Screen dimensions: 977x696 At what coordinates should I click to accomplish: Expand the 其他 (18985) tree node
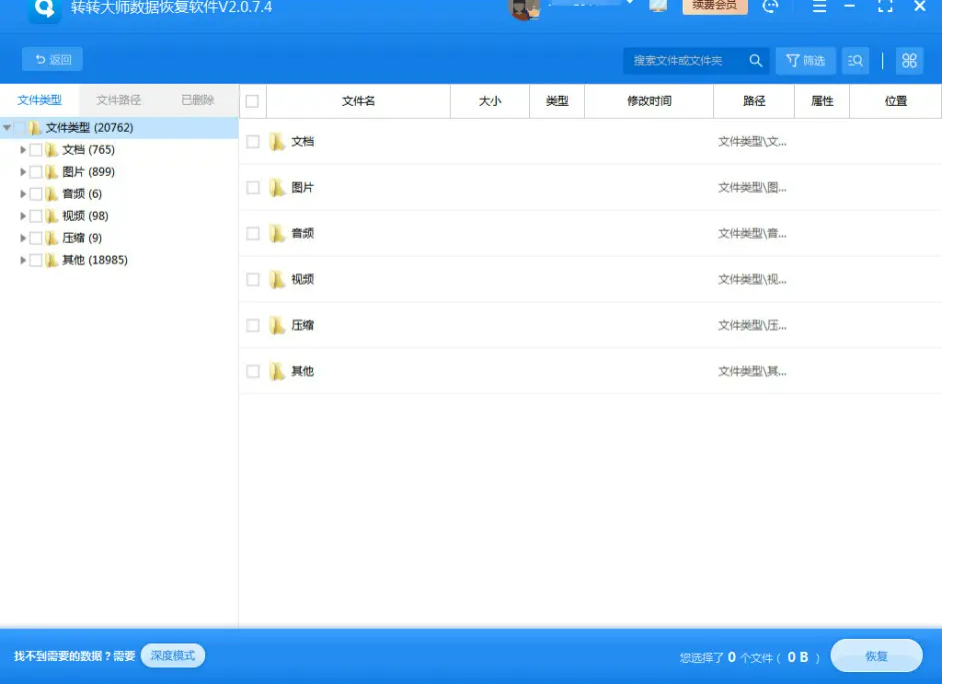click(22, 260)
